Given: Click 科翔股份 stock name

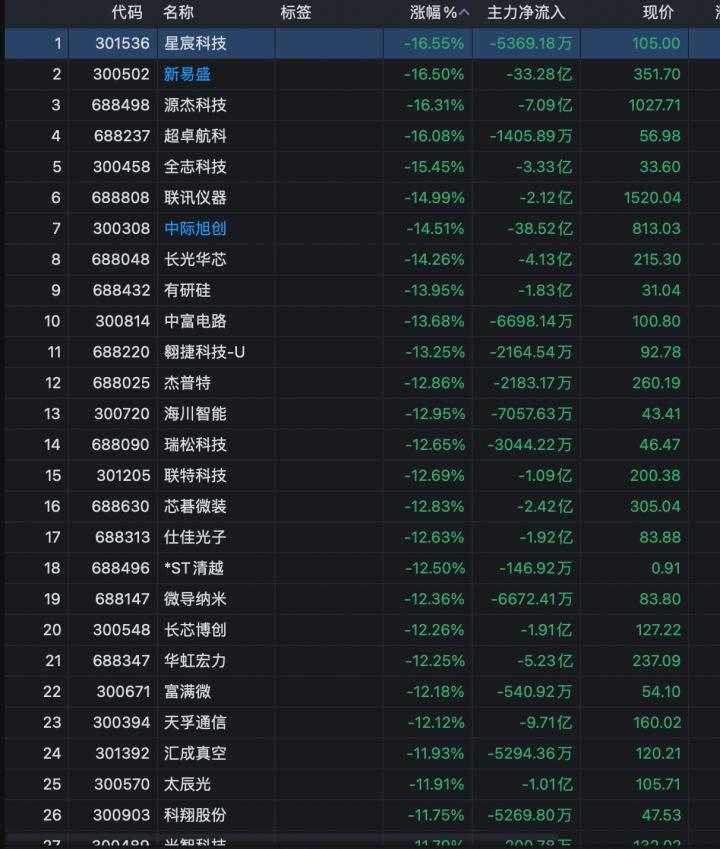Looking at the screenshot, I should pyautogui.click(x=195, y=815).
